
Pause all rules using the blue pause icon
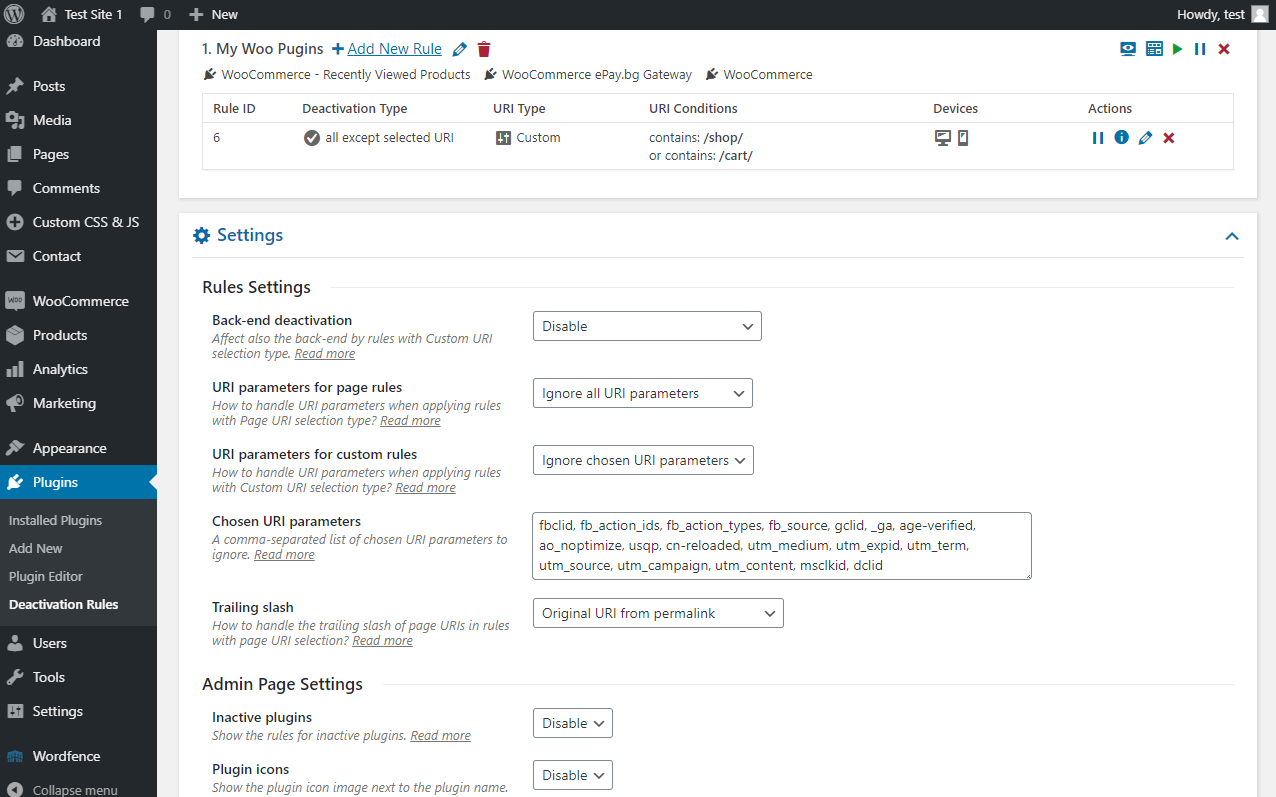(x=1200, y=48)
